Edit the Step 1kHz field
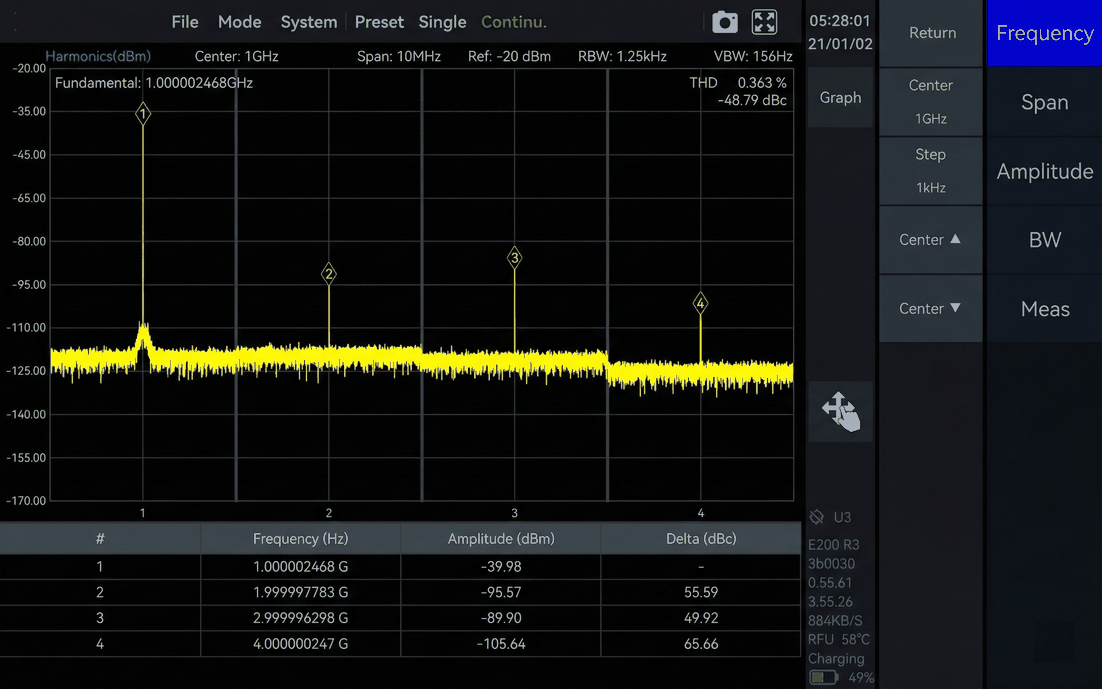 coord(931,171)
